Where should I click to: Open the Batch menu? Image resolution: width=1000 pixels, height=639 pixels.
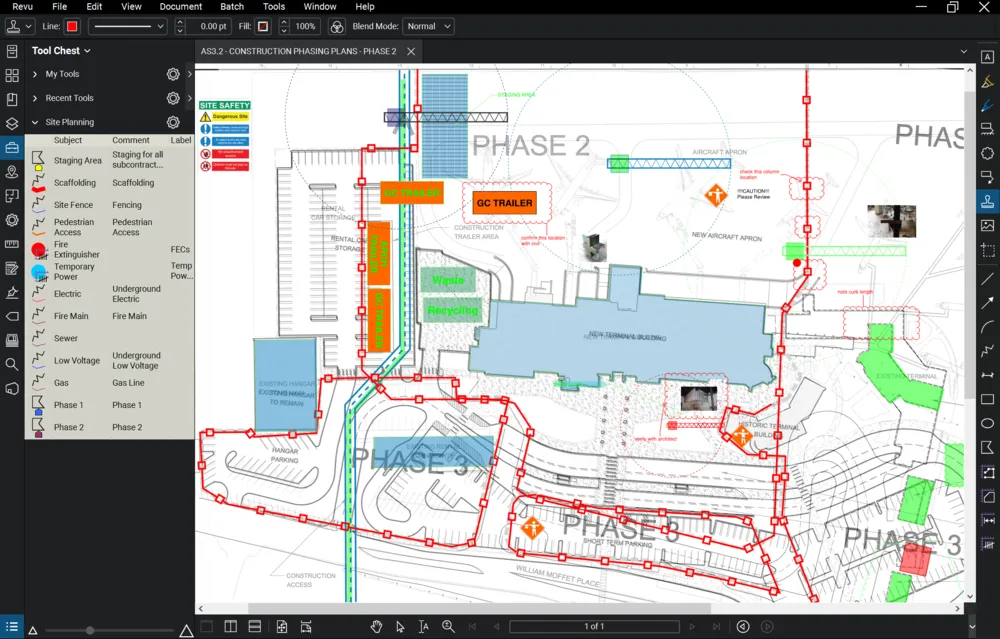pyautogui.click(x=232, y=6)
